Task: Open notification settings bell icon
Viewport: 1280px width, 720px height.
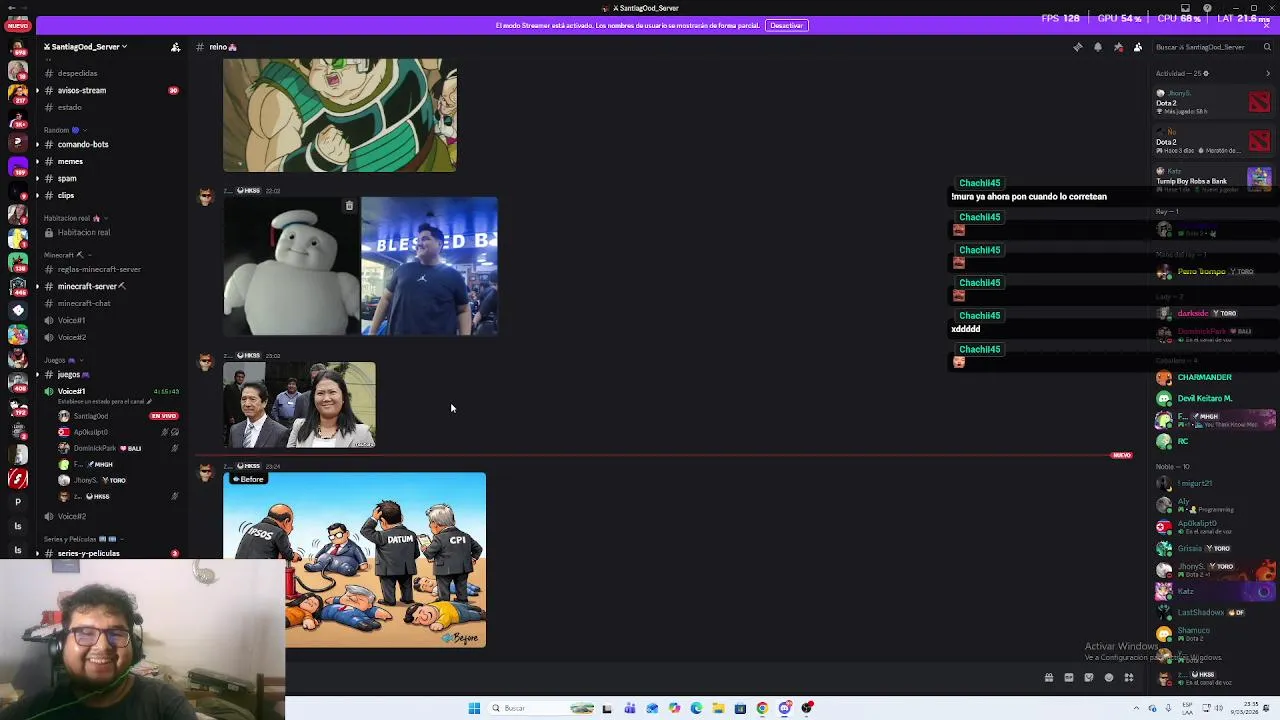Action: (1097, 47)
